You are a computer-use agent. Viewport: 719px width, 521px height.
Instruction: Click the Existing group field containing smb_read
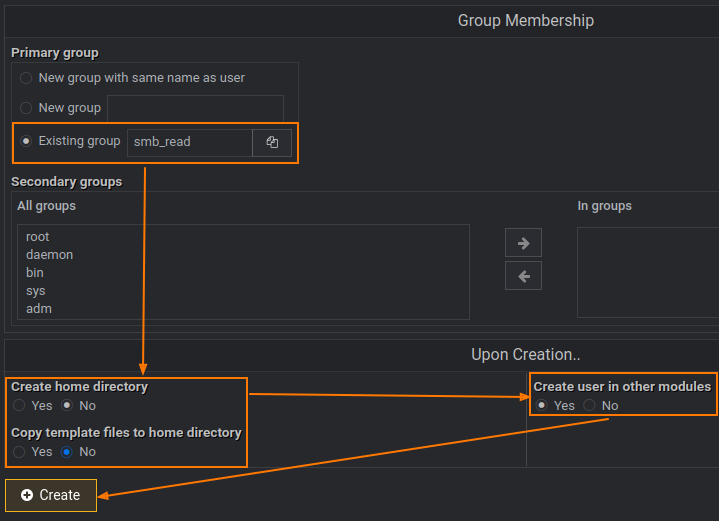(x=189, y=142)
